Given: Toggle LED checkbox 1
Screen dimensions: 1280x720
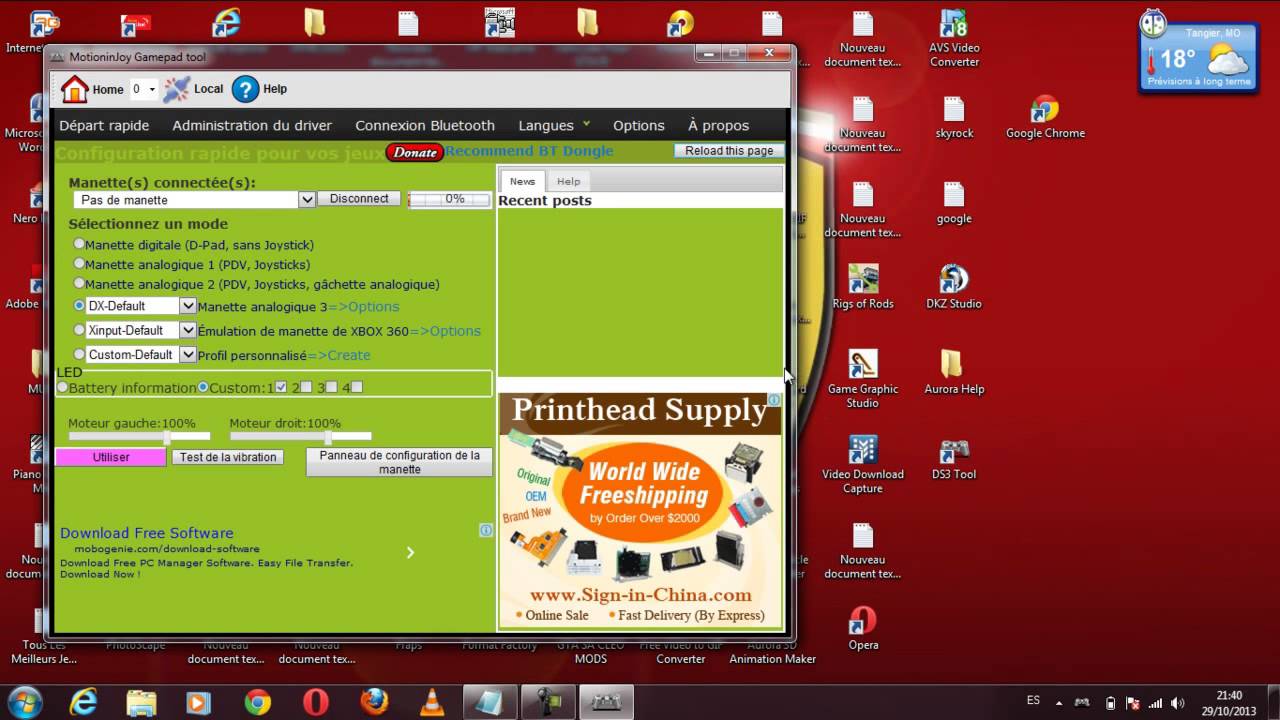Looking at the screenshot, I should point(282,387).
